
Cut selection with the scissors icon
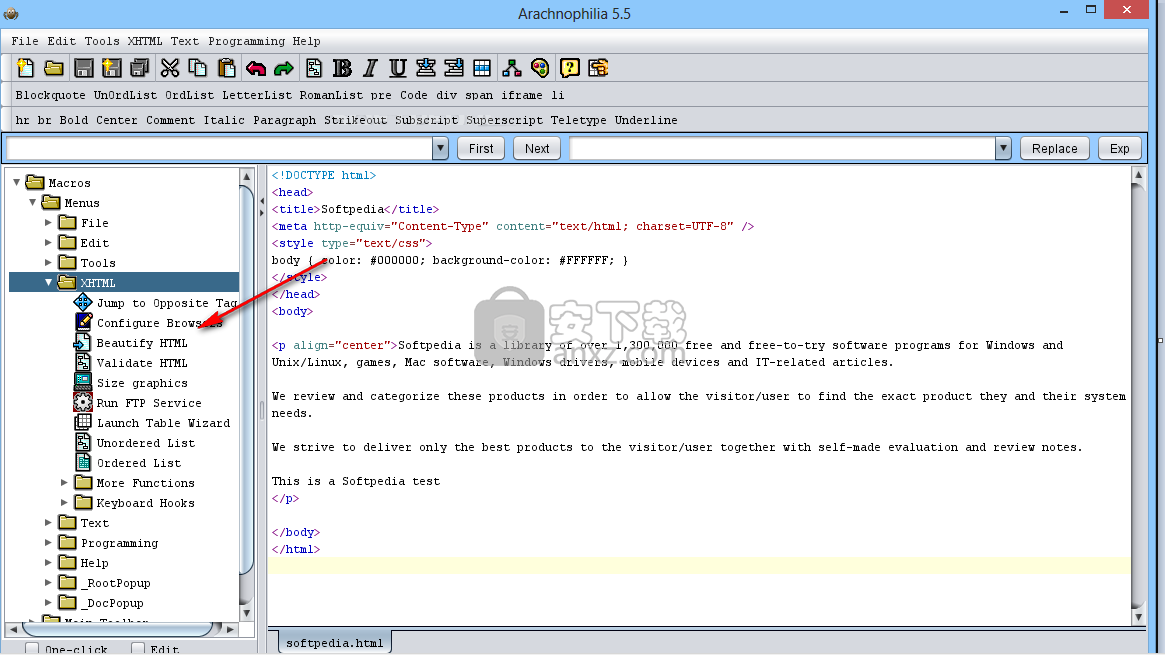170,68
